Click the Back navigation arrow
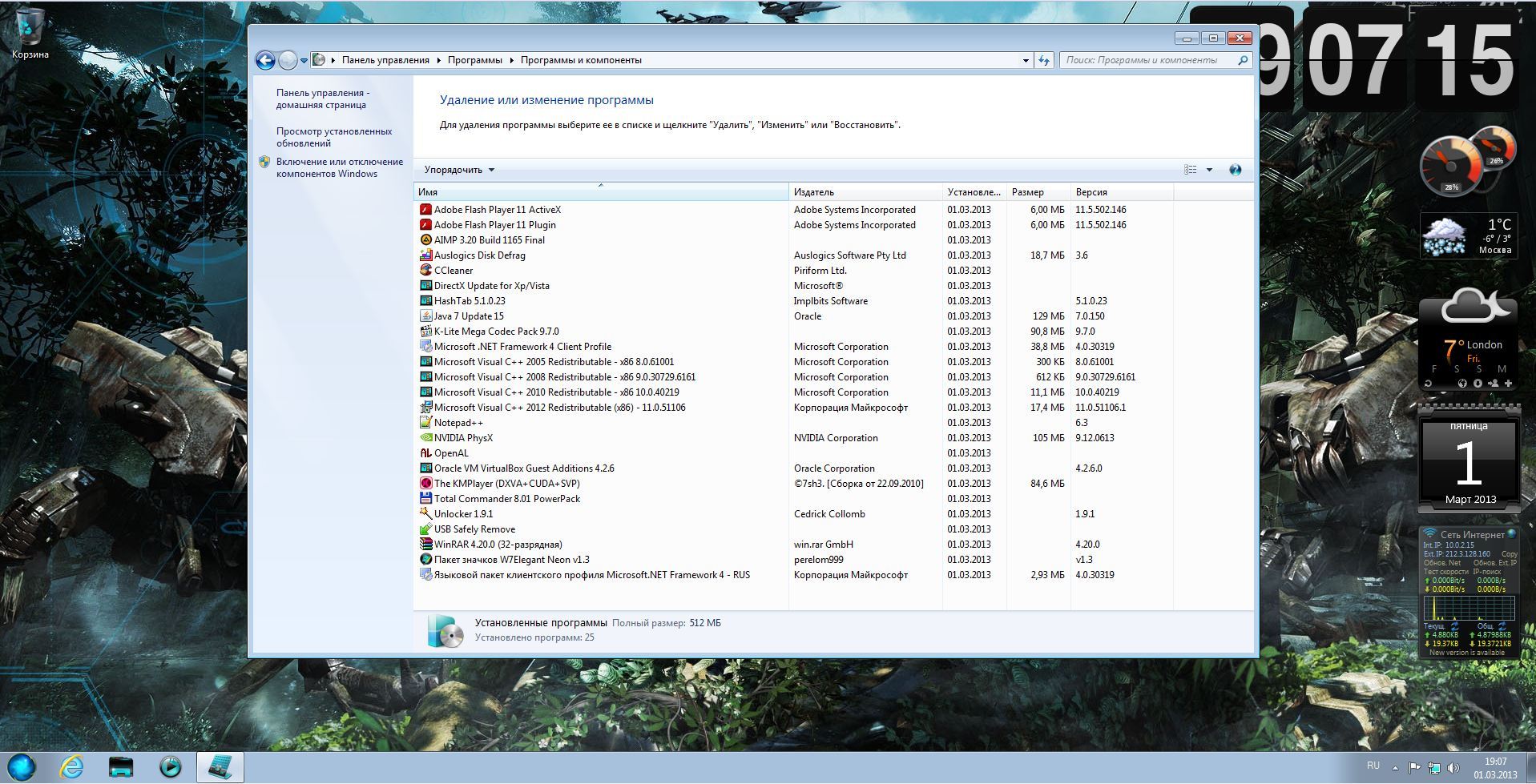Image resolution: width=1536 pixels, height=784 pixels. (x=265, y=60)
